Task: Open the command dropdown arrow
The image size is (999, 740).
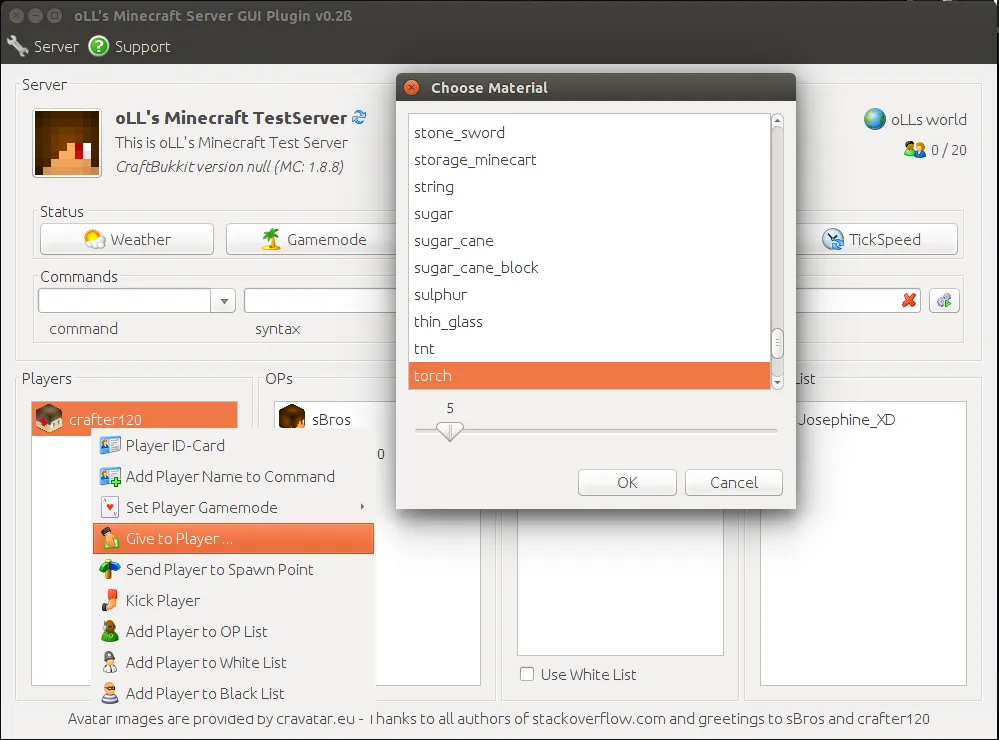Action: click(x=224, y=301)
